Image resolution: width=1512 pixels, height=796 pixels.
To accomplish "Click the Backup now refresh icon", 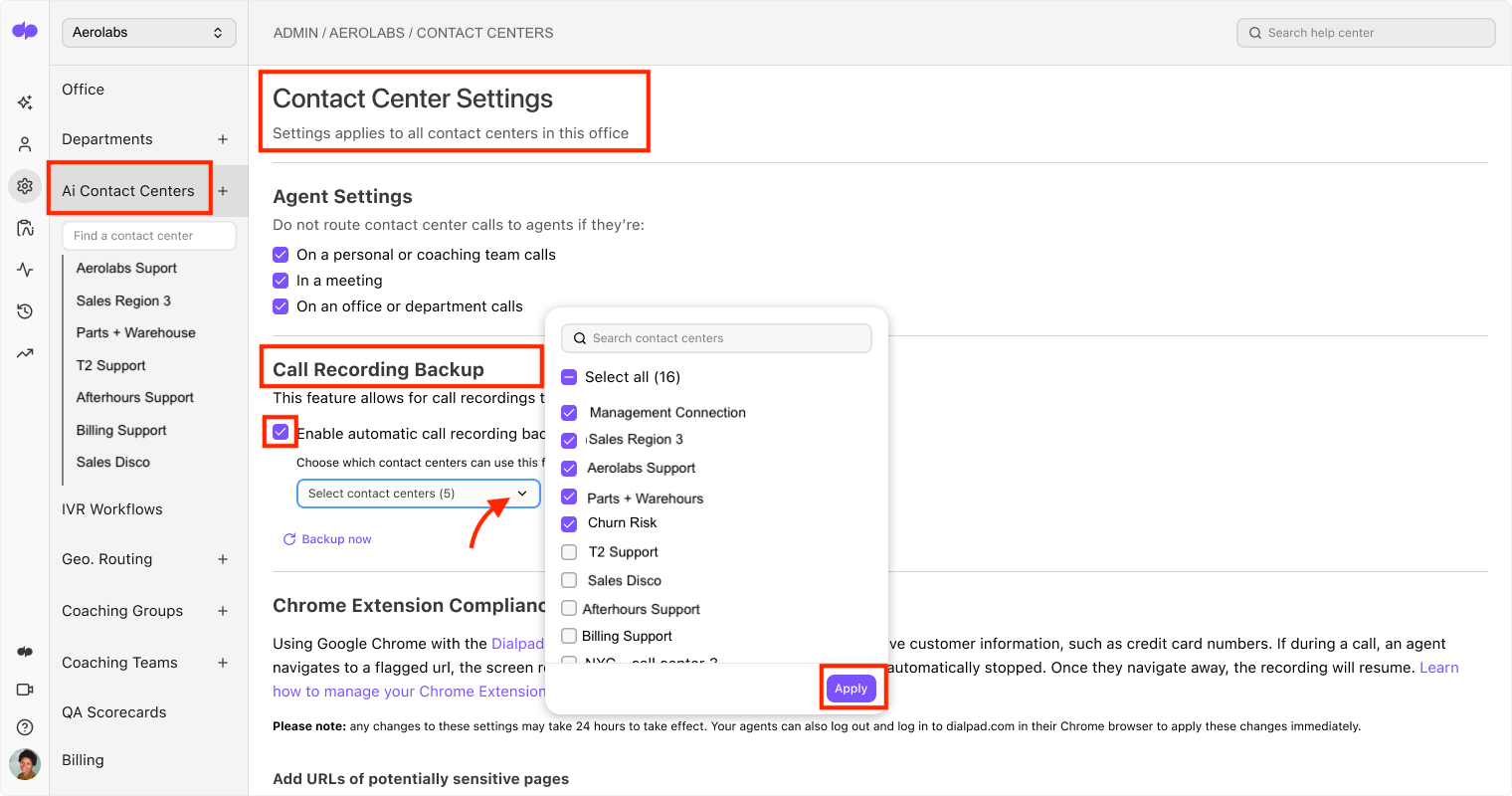I will point(289,539).
